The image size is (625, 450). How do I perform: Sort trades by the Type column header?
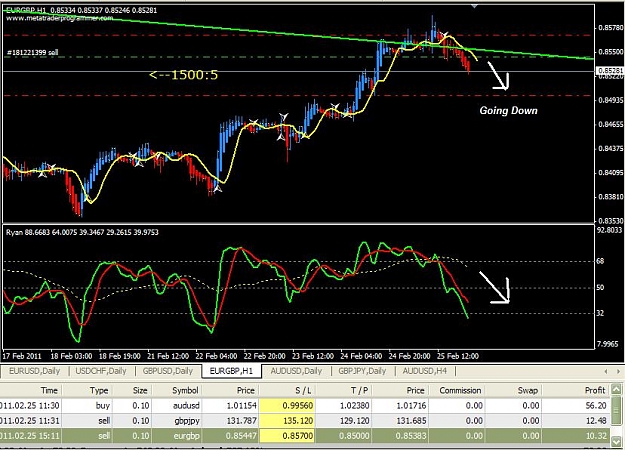point(86,390)
